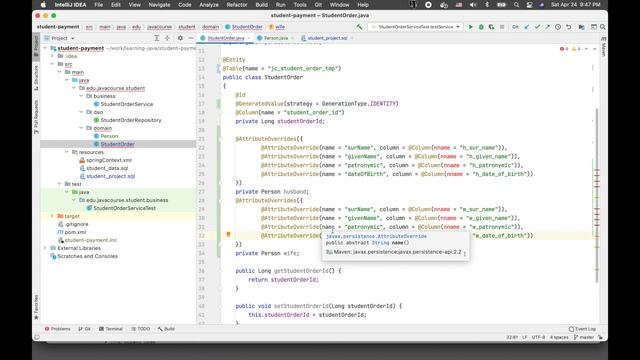Open macOS Spotlight search icon
The image size is (640, 360).
(x=516, y=5)
